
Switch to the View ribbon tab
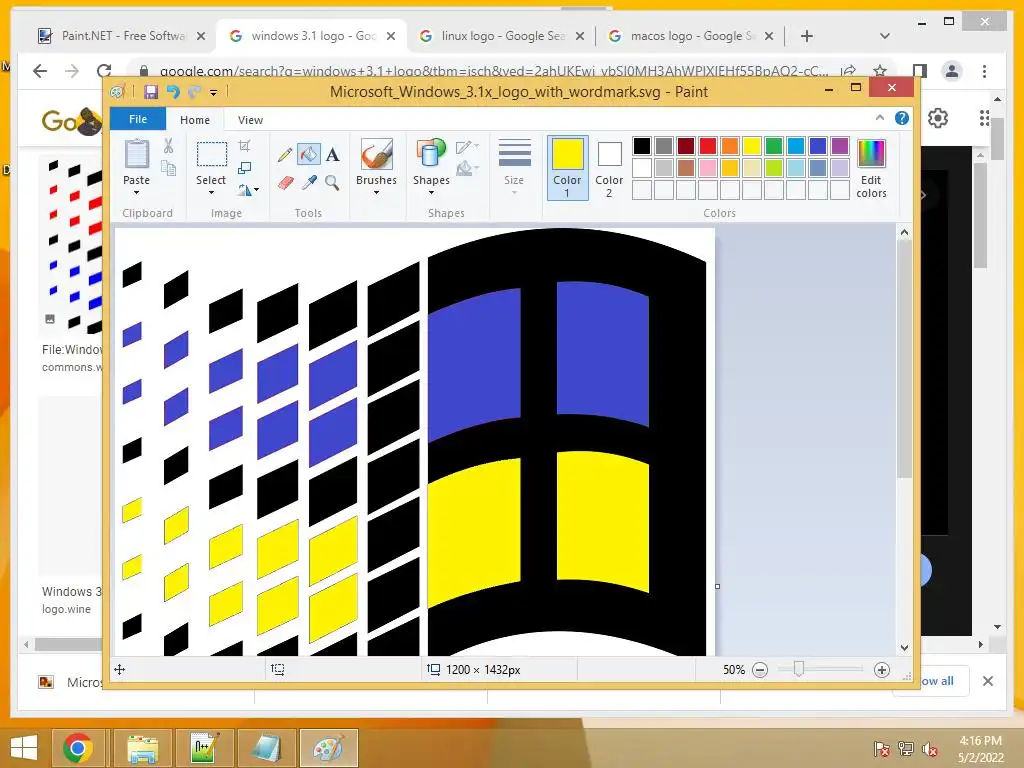tap(250, 120)
